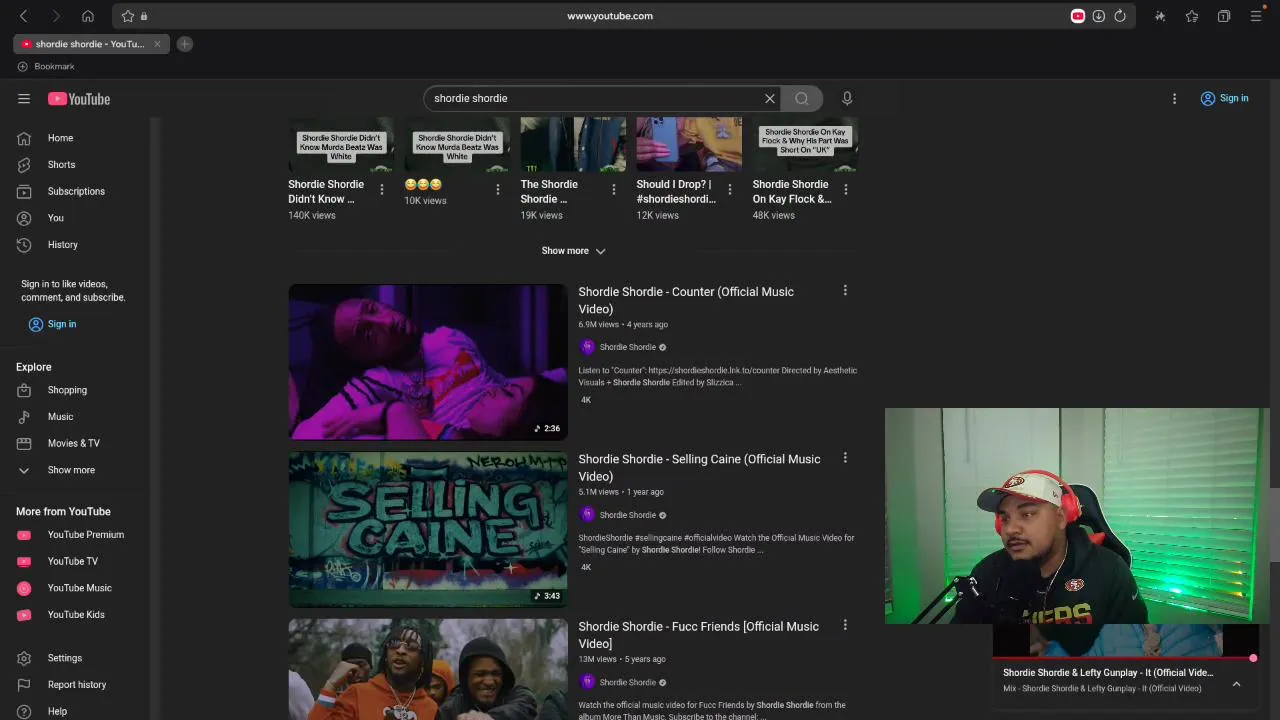Open the YouTube settings three-dot menu in header
The width and height of the screenshot is (1280, 720).
[x=1175, y=98]
